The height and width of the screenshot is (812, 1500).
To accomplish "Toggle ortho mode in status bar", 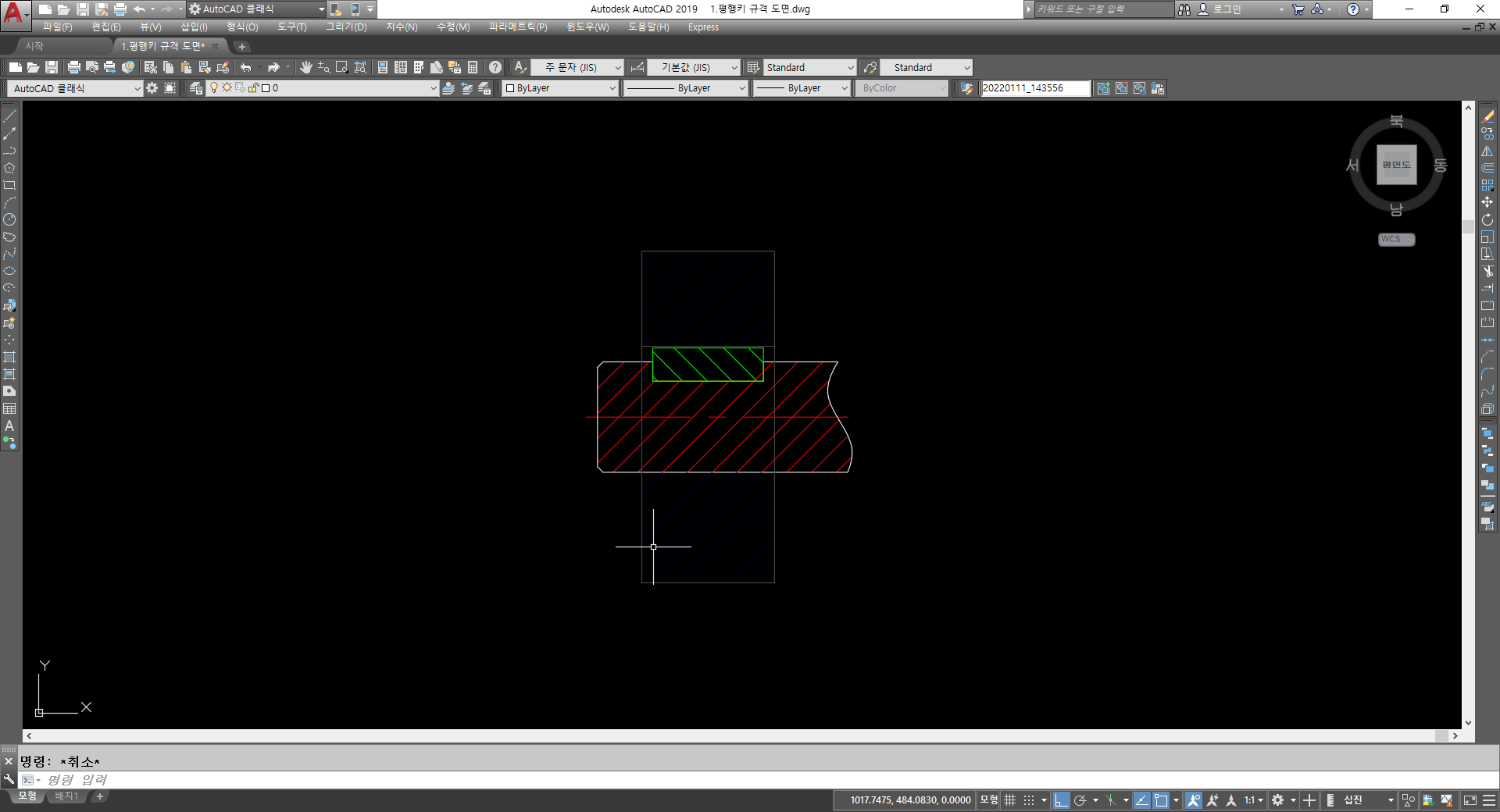I will (1060, 800).
